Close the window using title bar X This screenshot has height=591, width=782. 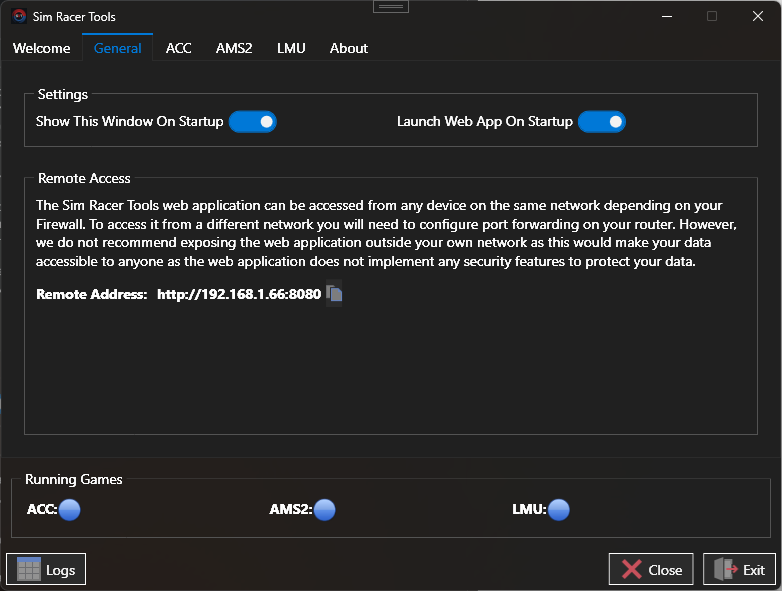coord(758,16)
